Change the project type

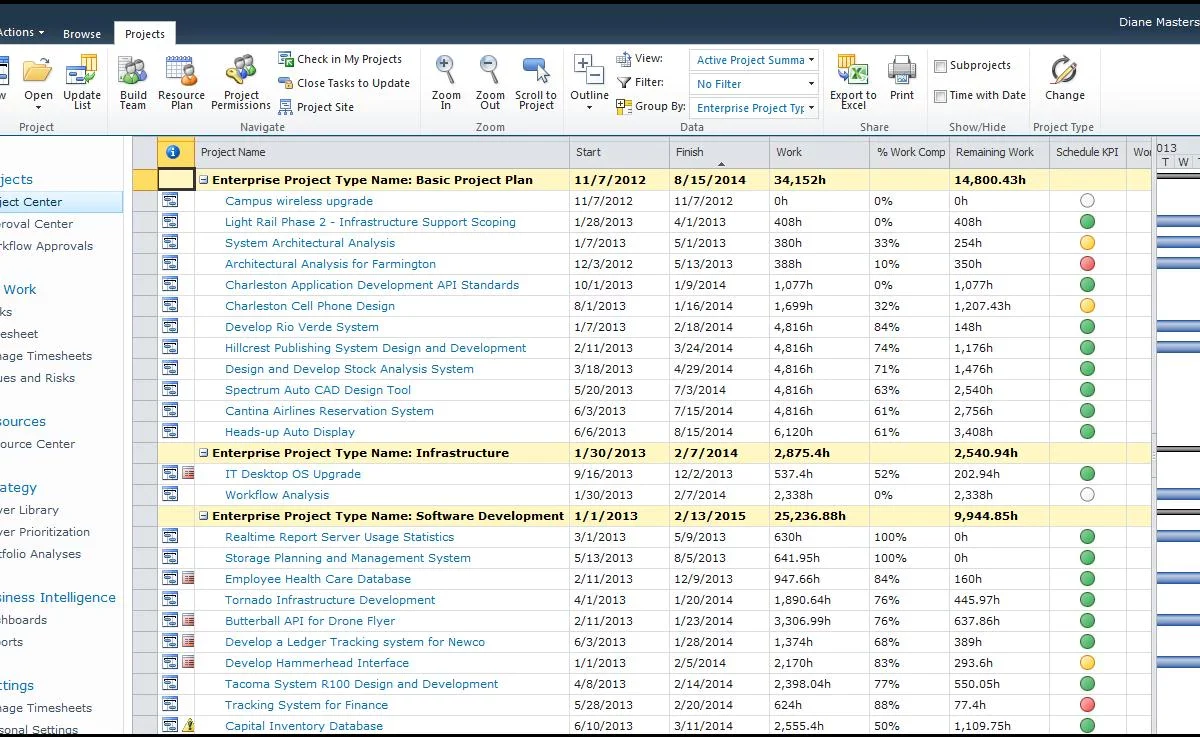1064,79
